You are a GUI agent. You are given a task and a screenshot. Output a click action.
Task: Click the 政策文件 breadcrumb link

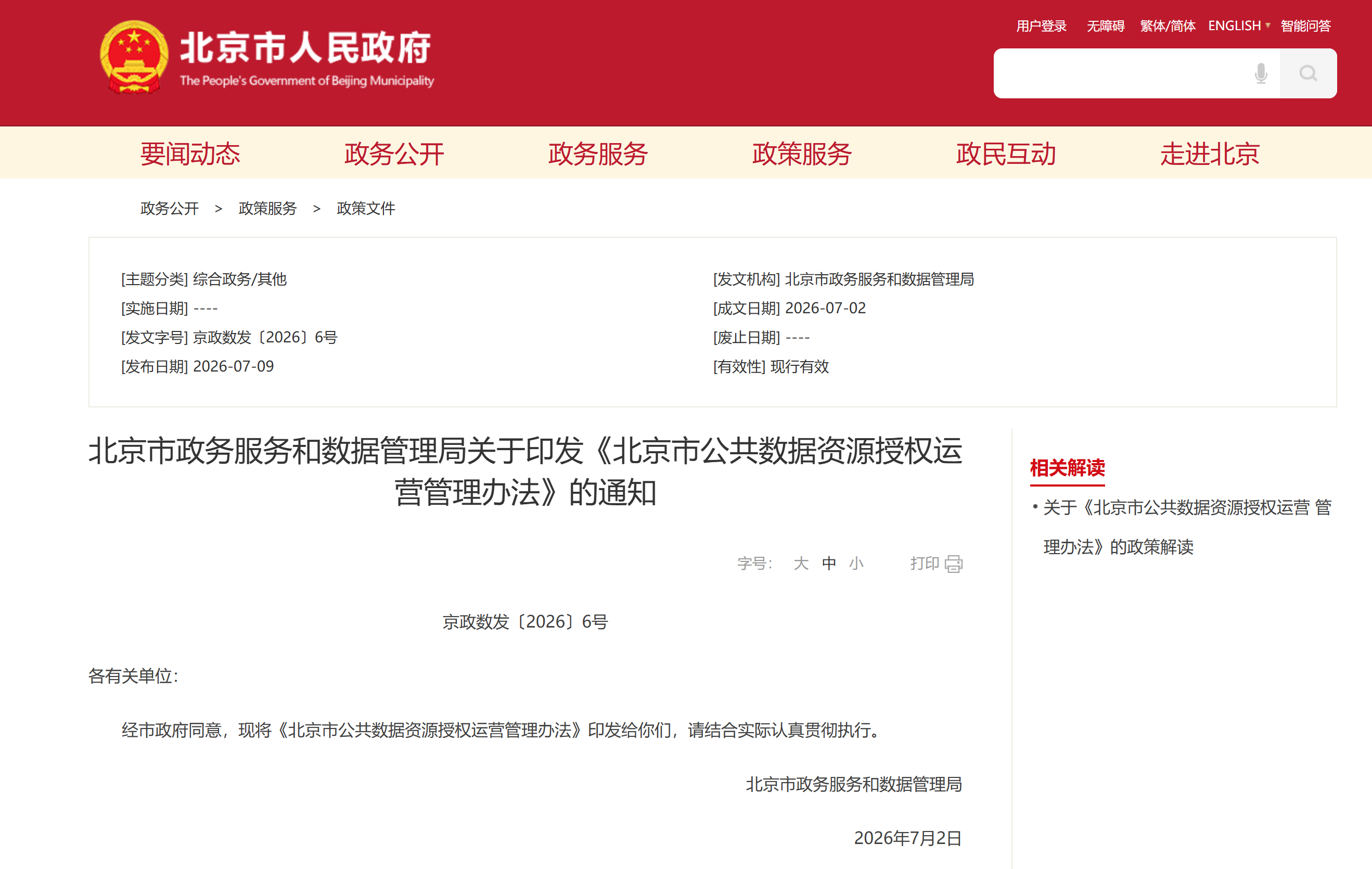pos(366,209)
